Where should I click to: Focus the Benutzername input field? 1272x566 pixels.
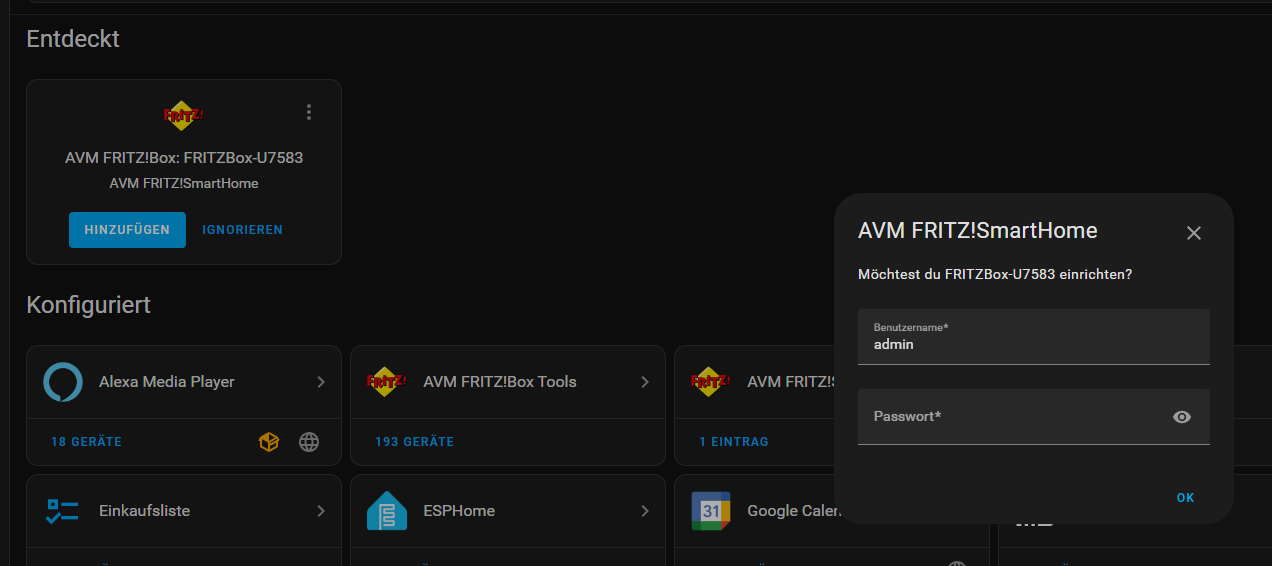click(x=1034, y=337)
